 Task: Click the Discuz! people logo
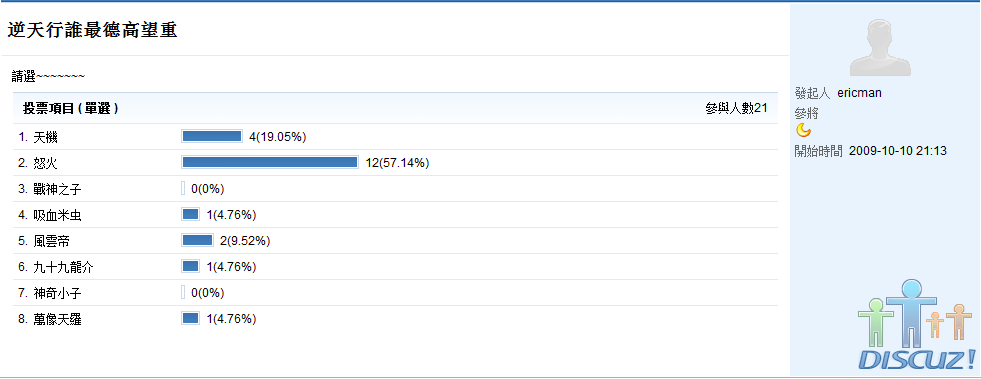point(917,325)
